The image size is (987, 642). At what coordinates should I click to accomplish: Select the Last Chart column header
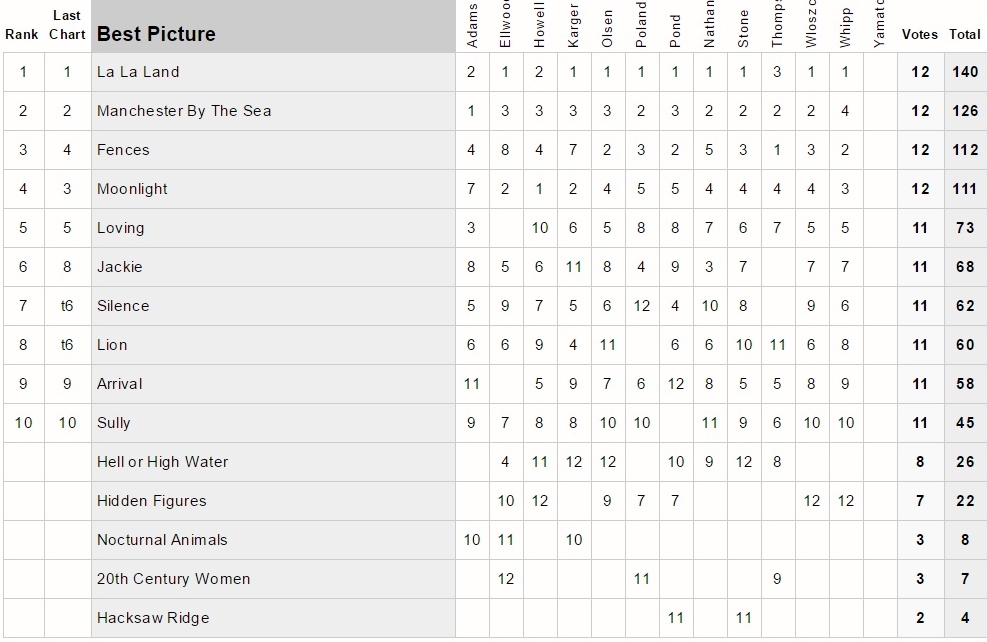click(67, 25)
